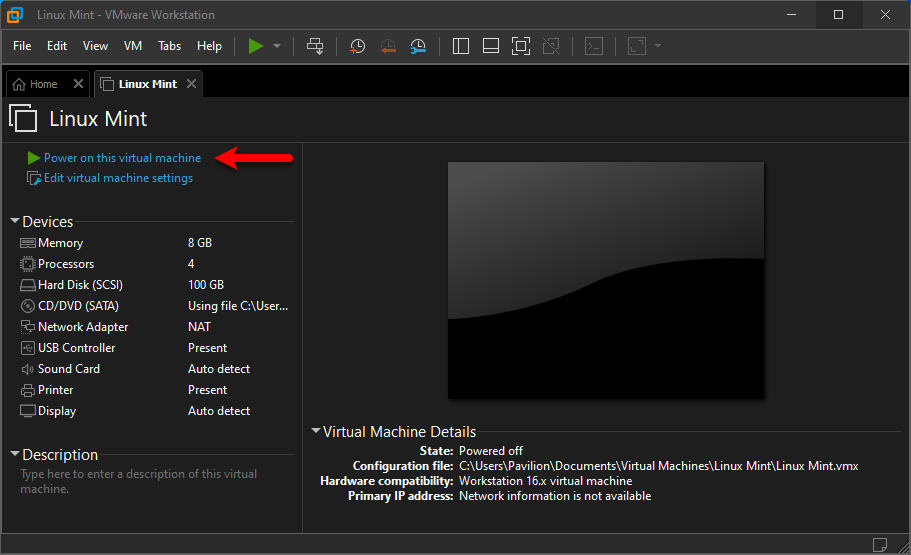Select the Display device

[x=156, y=410]
